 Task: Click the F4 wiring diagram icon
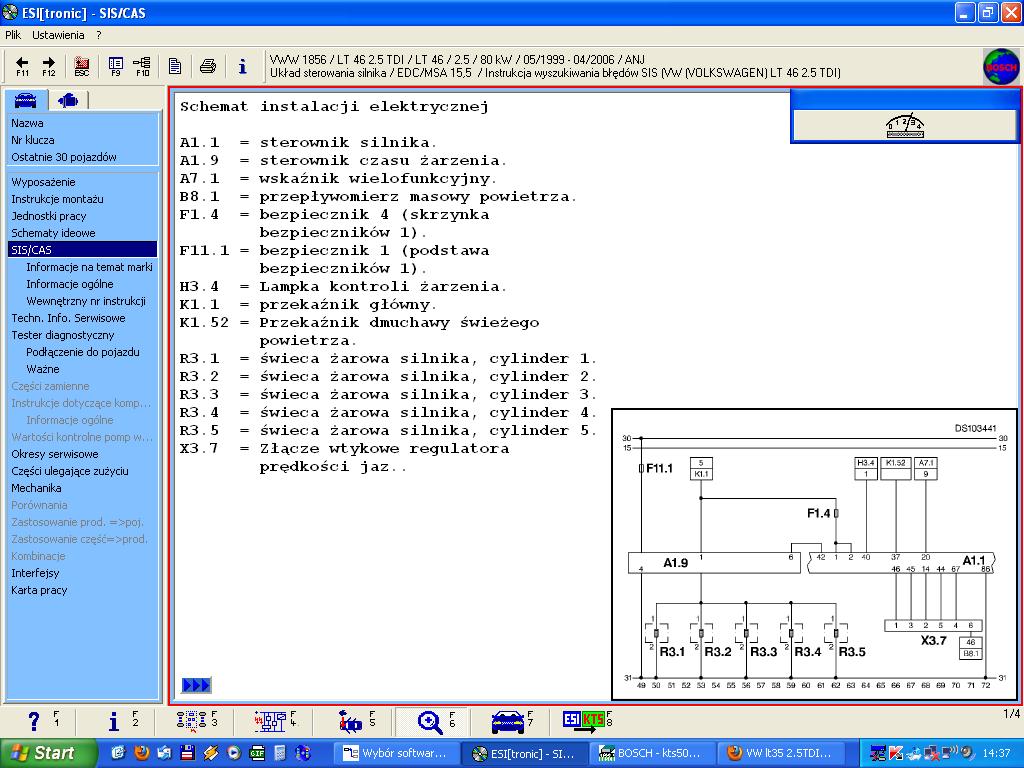pos(270,721)
